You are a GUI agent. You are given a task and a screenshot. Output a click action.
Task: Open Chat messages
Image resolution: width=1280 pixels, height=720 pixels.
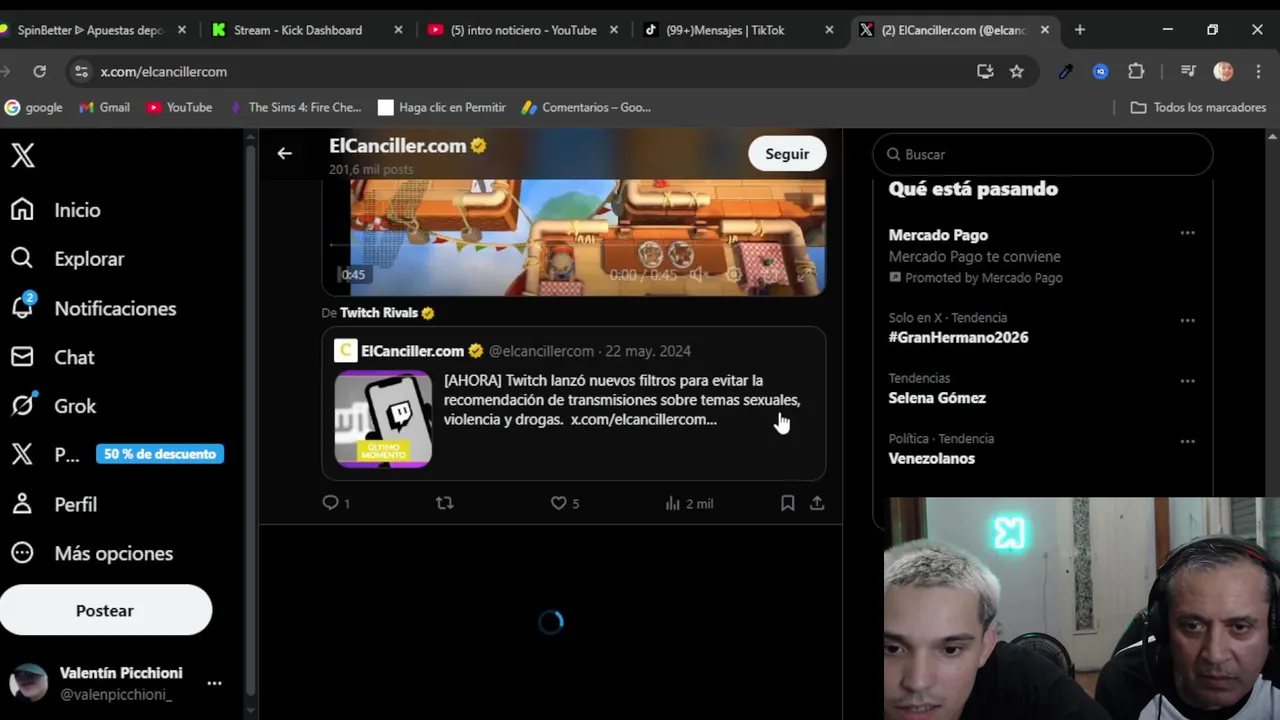(x=52, y=357)
